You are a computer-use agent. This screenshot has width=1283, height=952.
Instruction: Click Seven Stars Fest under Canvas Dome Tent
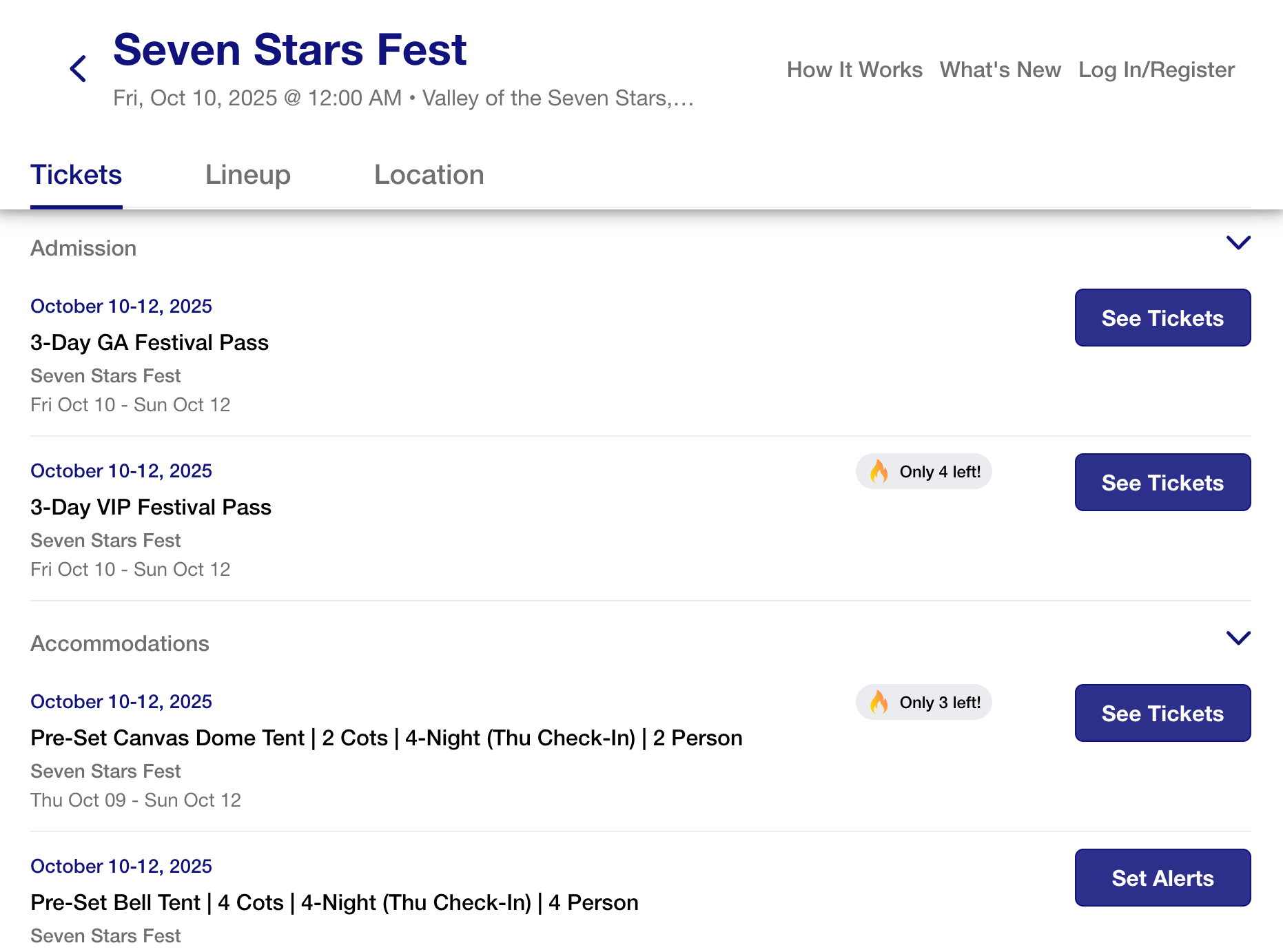105,772
